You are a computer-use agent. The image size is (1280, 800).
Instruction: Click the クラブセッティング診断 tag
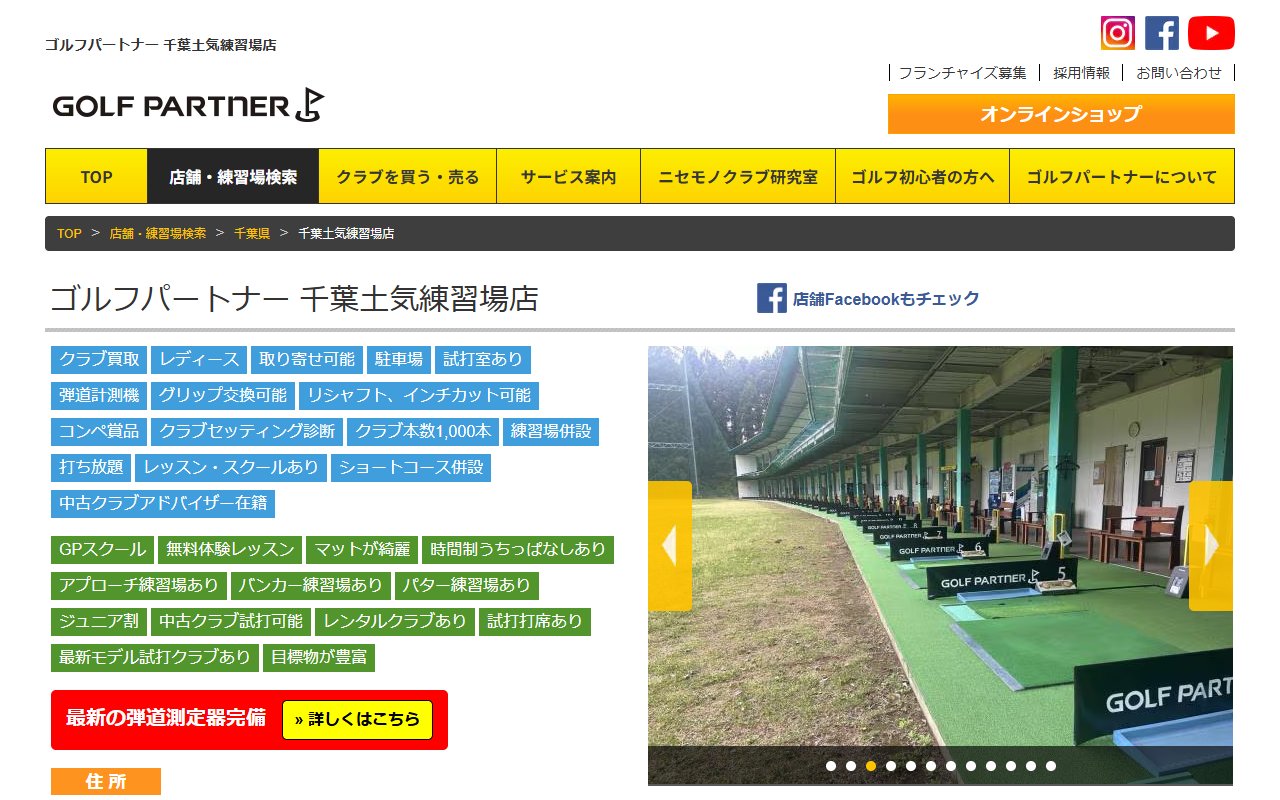tap(247, 432)
